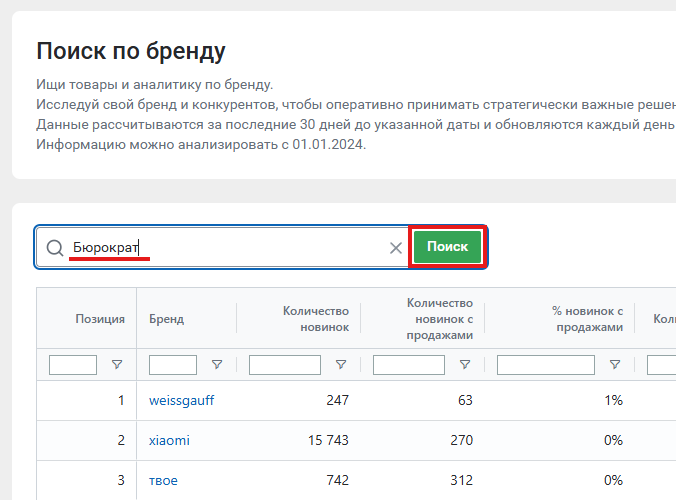This screenshot has width=676, height=500.
Task: Open filter for % новинок с продажами
Action: point(615,365)
